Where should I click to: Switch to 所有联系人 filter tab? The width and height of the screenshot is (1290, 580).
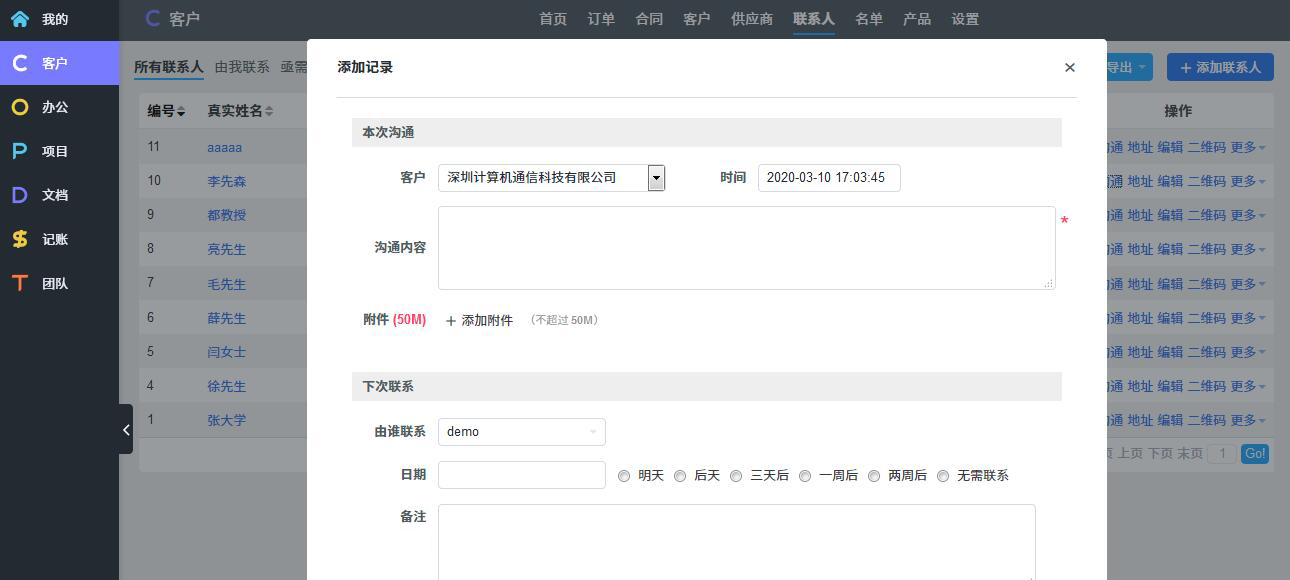(x=169, y=67)
